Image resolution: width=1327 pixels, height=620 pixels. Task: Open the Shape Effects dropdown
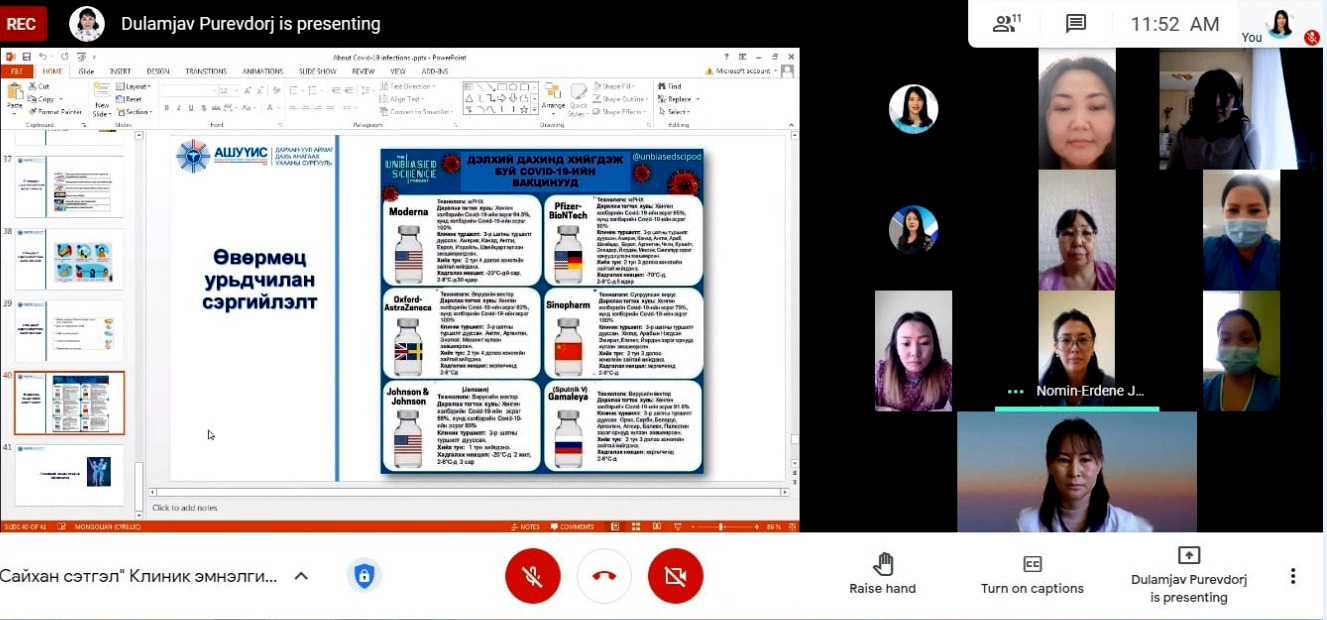click(x=621, y=112)
